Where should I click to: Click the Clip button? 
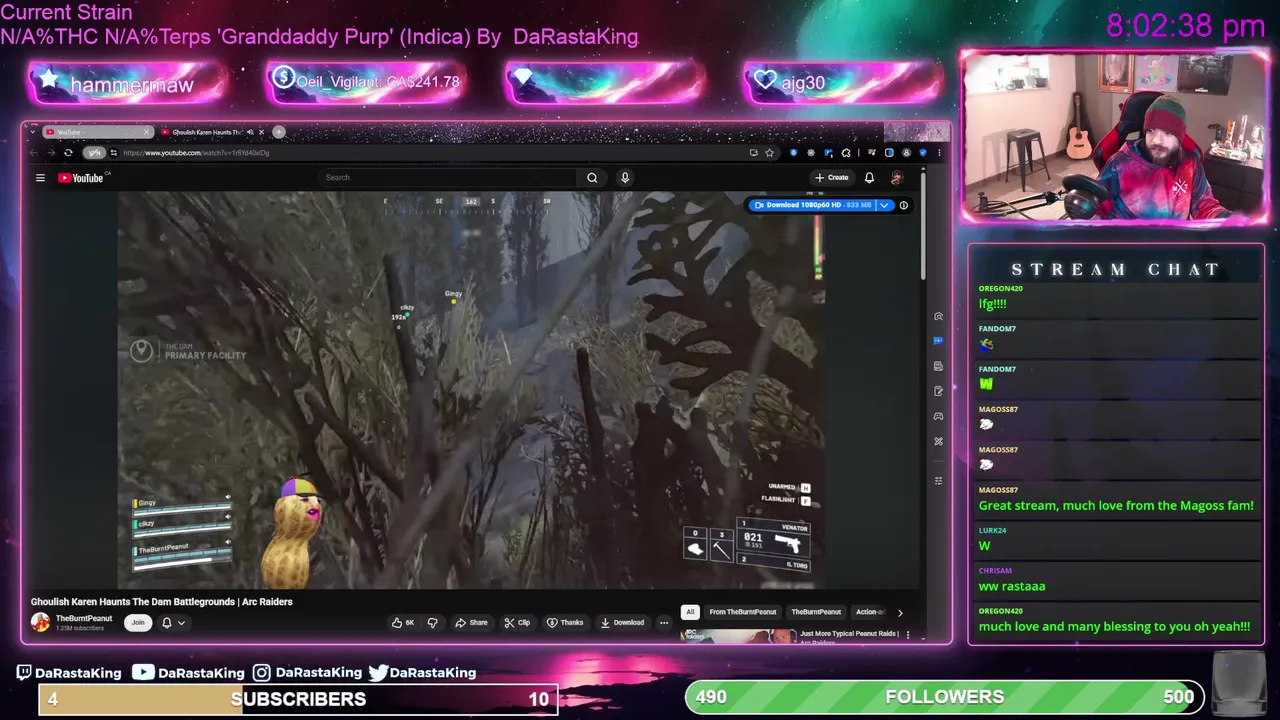pyautogui.click(x=517, y=622)
